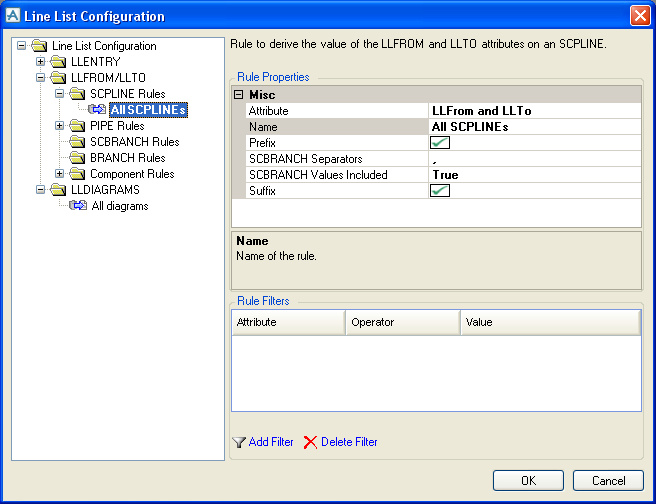Click the Line List Configuration root folder icon
The image size is (656, 504).
coord(40,46)
